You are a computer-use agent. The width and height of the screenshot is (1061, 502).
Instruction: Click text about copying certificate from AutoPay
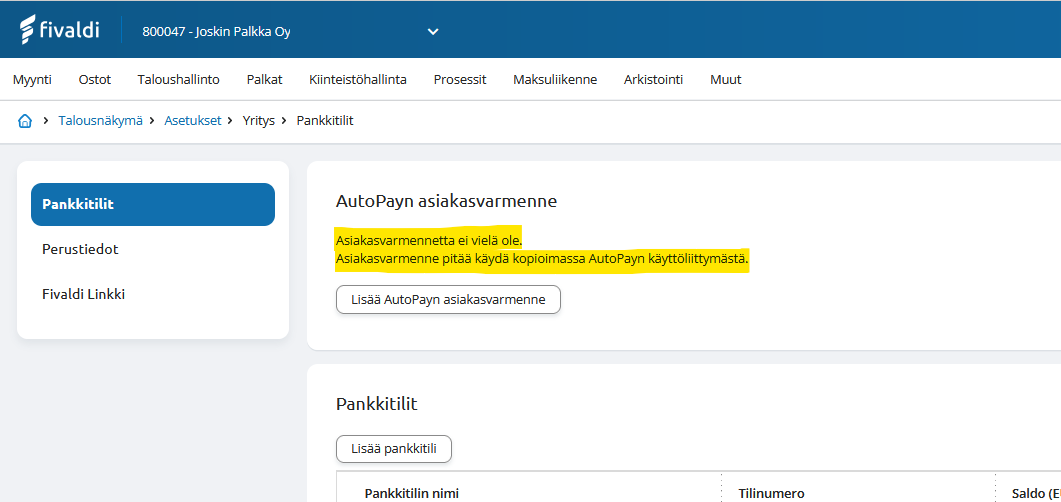(542, 259)
